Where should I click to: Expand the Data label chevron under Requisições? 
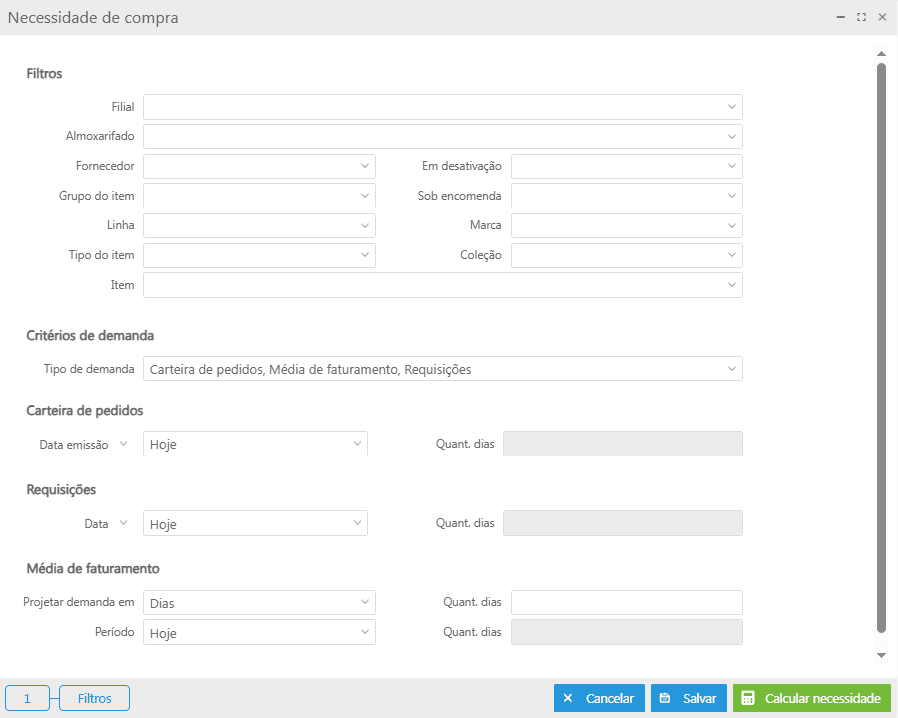point(124,523)
